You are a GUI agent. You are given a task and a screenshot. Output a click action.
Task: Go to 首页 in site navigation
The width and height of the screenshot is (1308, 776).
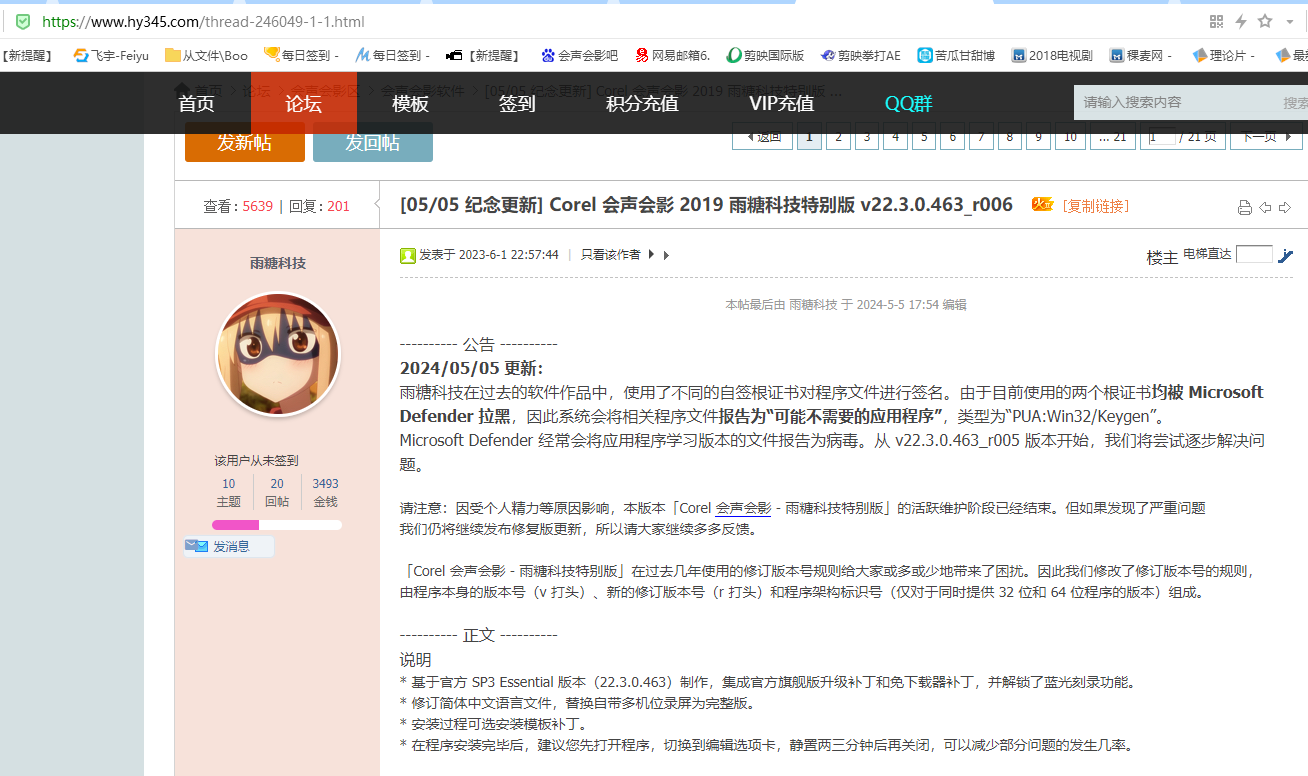click(196, 103)
